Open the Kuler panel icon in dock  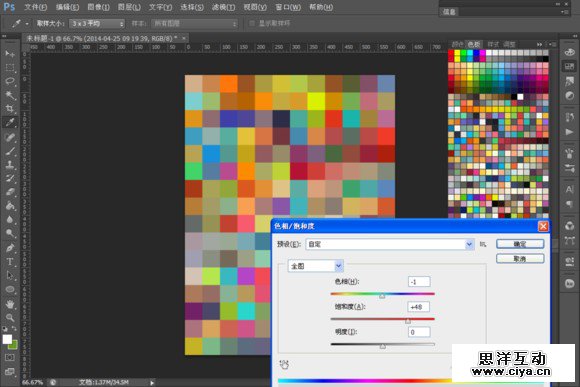point(570,283)
